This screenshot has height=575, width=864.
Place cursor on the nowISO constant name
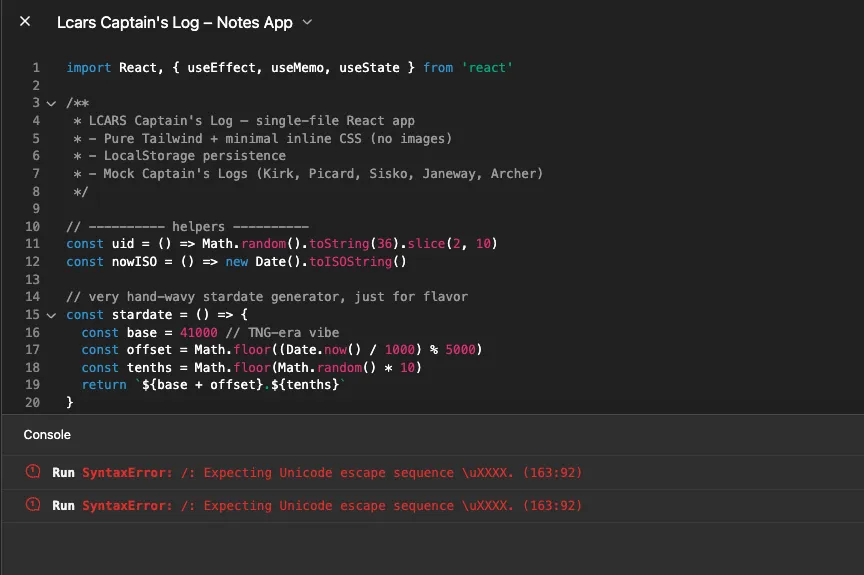tap(130, 262)
